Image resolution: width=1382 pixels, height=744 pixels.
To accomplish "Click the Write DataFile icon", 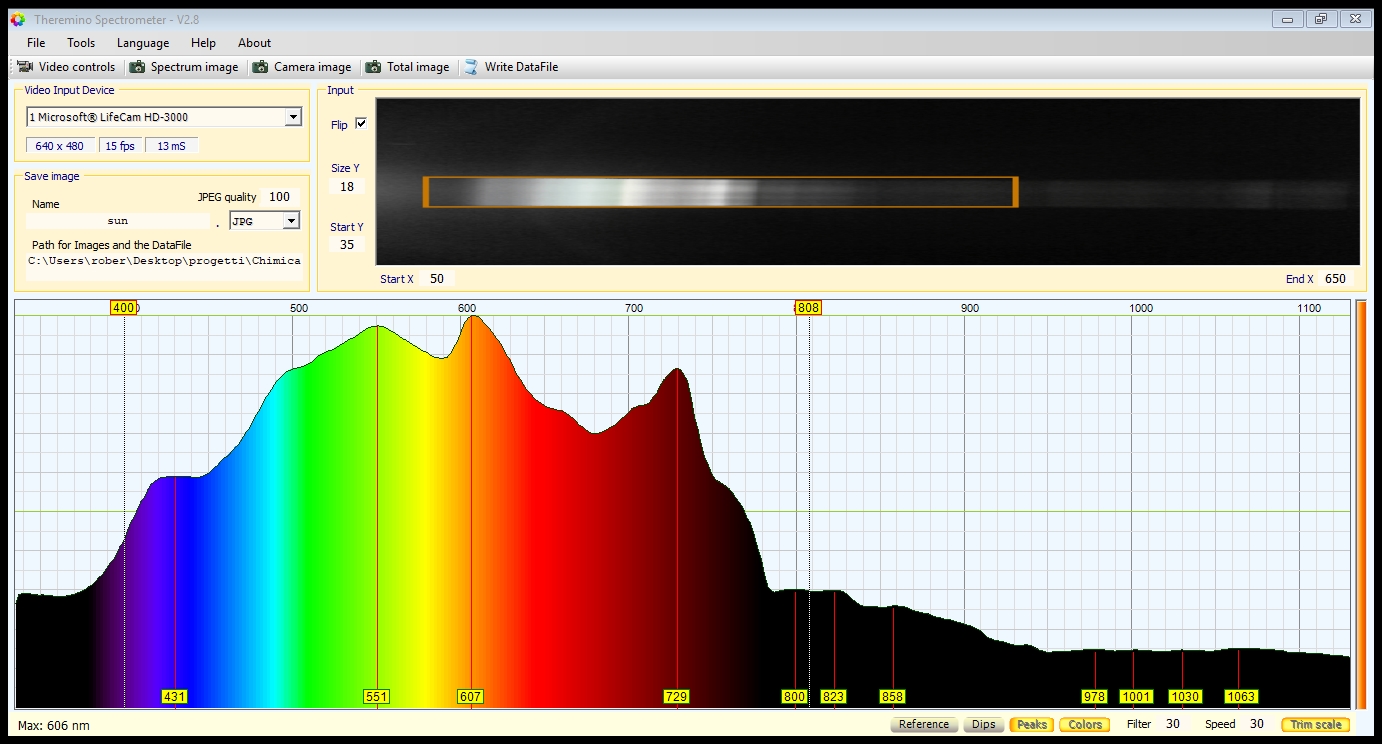I will 471,67.
